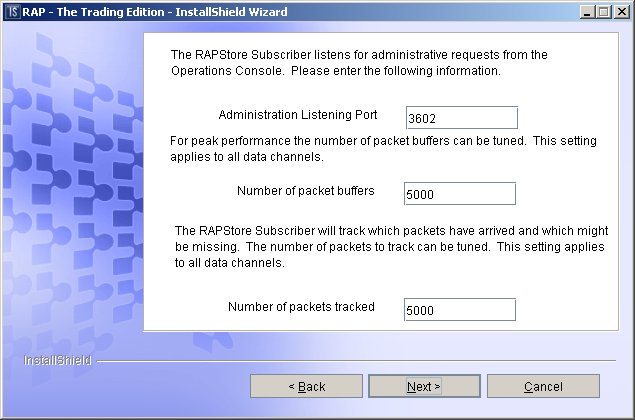Click the "Number of packets tracked" label

(301, 307)
